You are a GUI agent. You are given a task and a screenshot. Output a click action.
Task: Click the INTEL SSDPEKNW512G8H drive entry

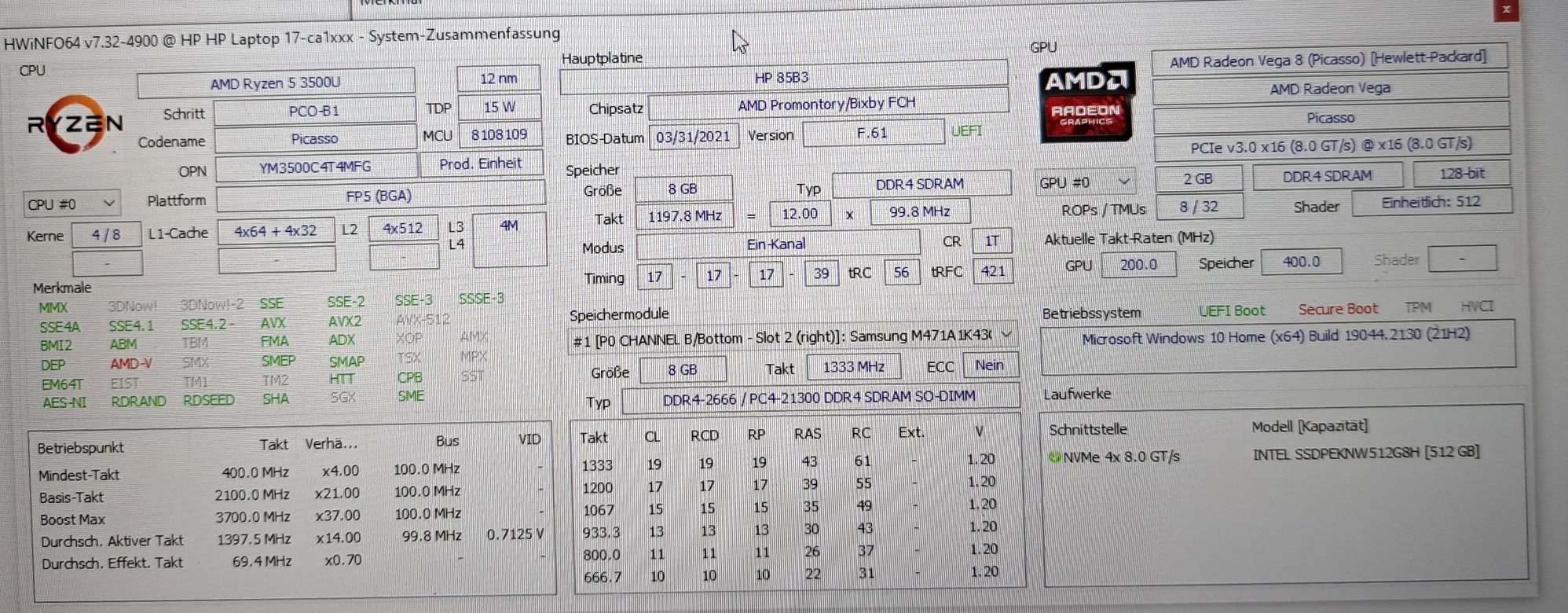1366,453
